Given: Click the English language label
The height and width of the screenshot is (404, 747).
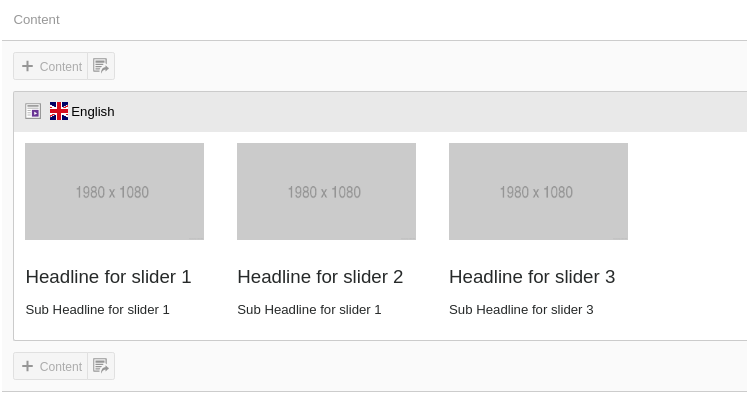Looking at the screenshot, I should tap(93, 112).
